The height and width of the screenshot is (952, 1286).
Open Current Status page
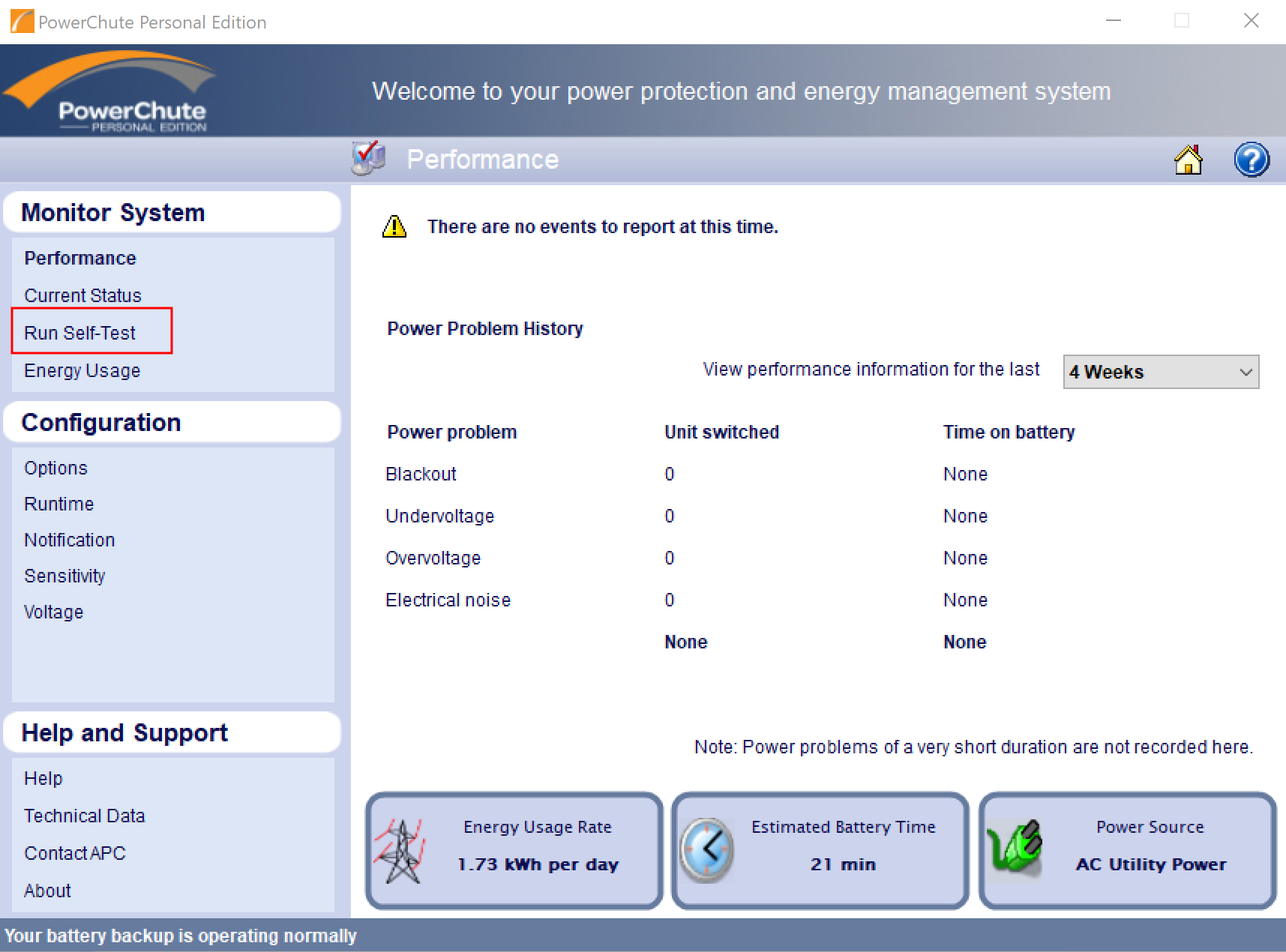click(x=82, y=295)
